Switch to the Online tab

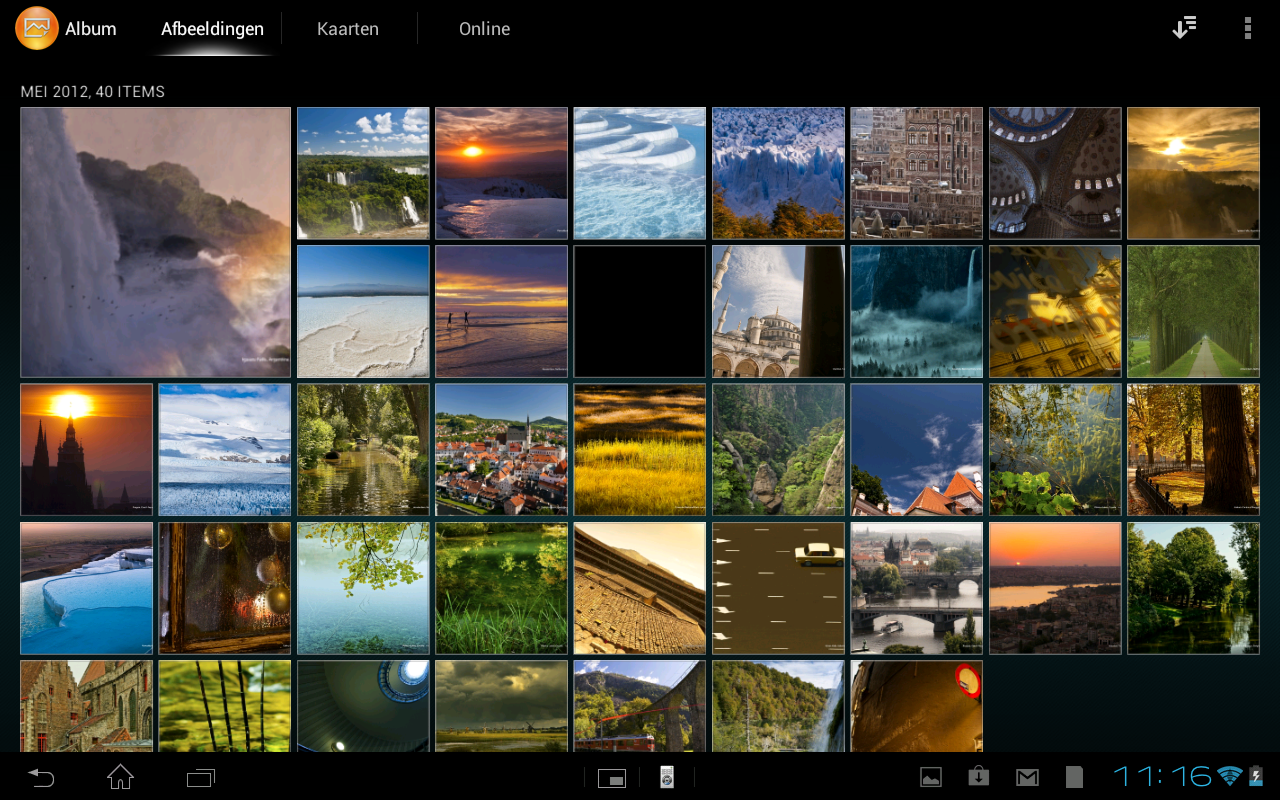tap(484, 29)
